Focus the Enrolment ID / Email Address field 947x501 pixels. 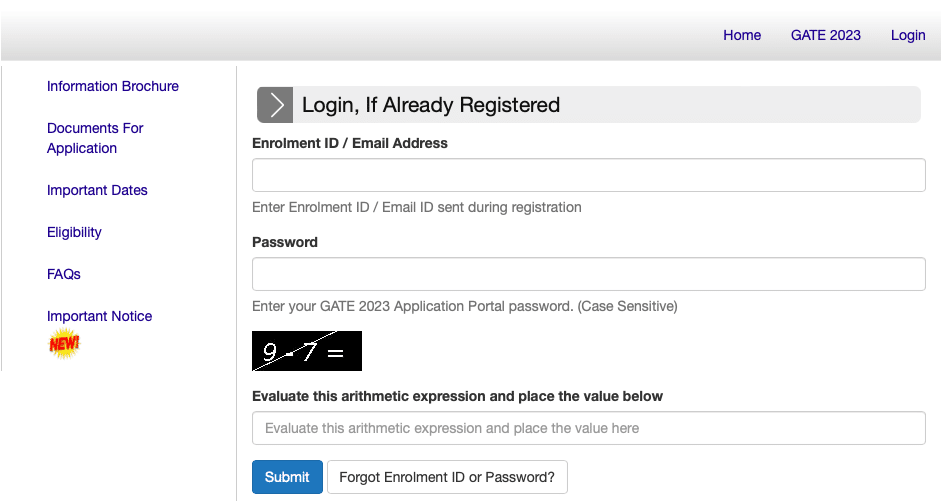(x=588, y=175)
